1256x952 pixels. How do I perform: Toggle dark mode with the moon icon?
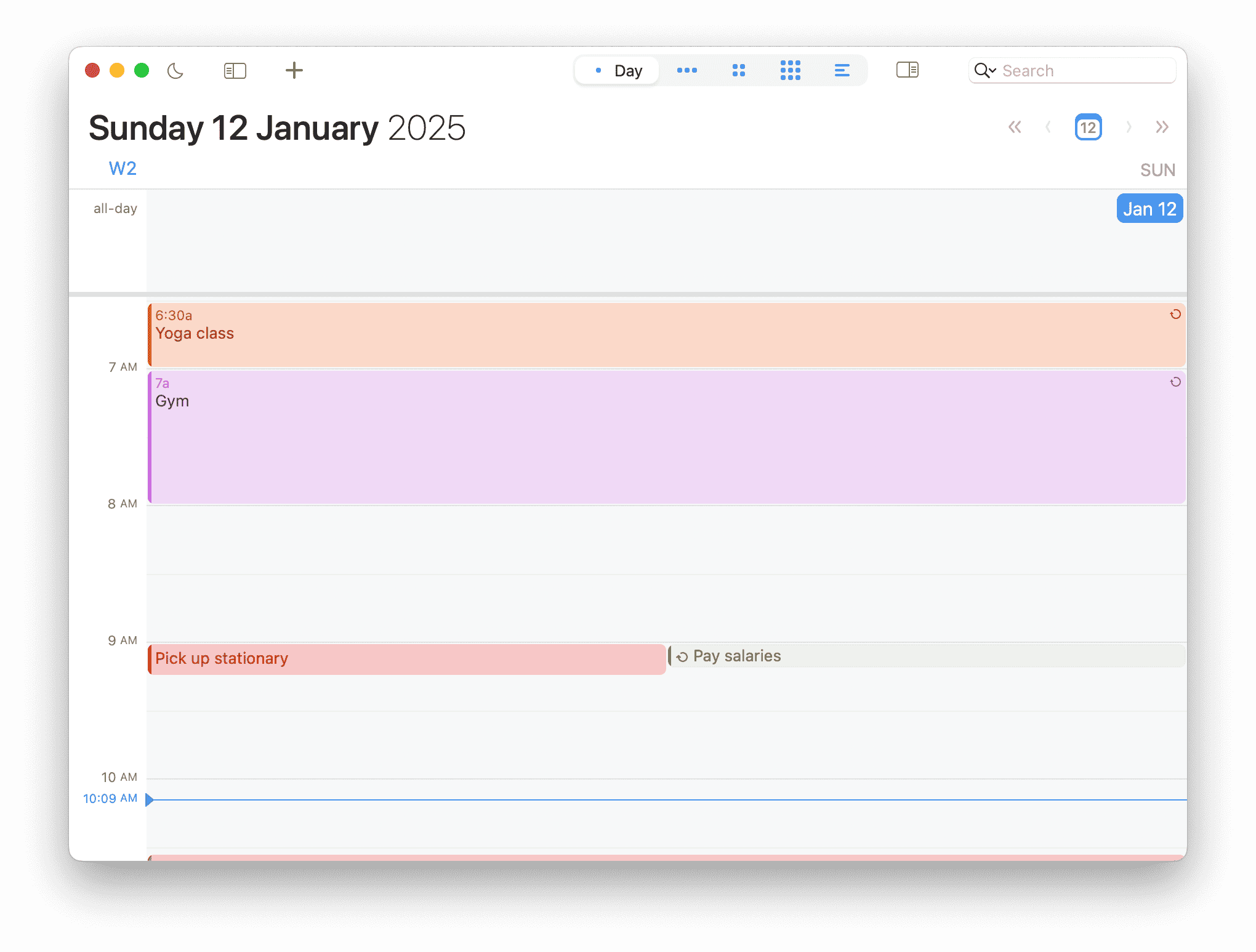click(175, 71)
